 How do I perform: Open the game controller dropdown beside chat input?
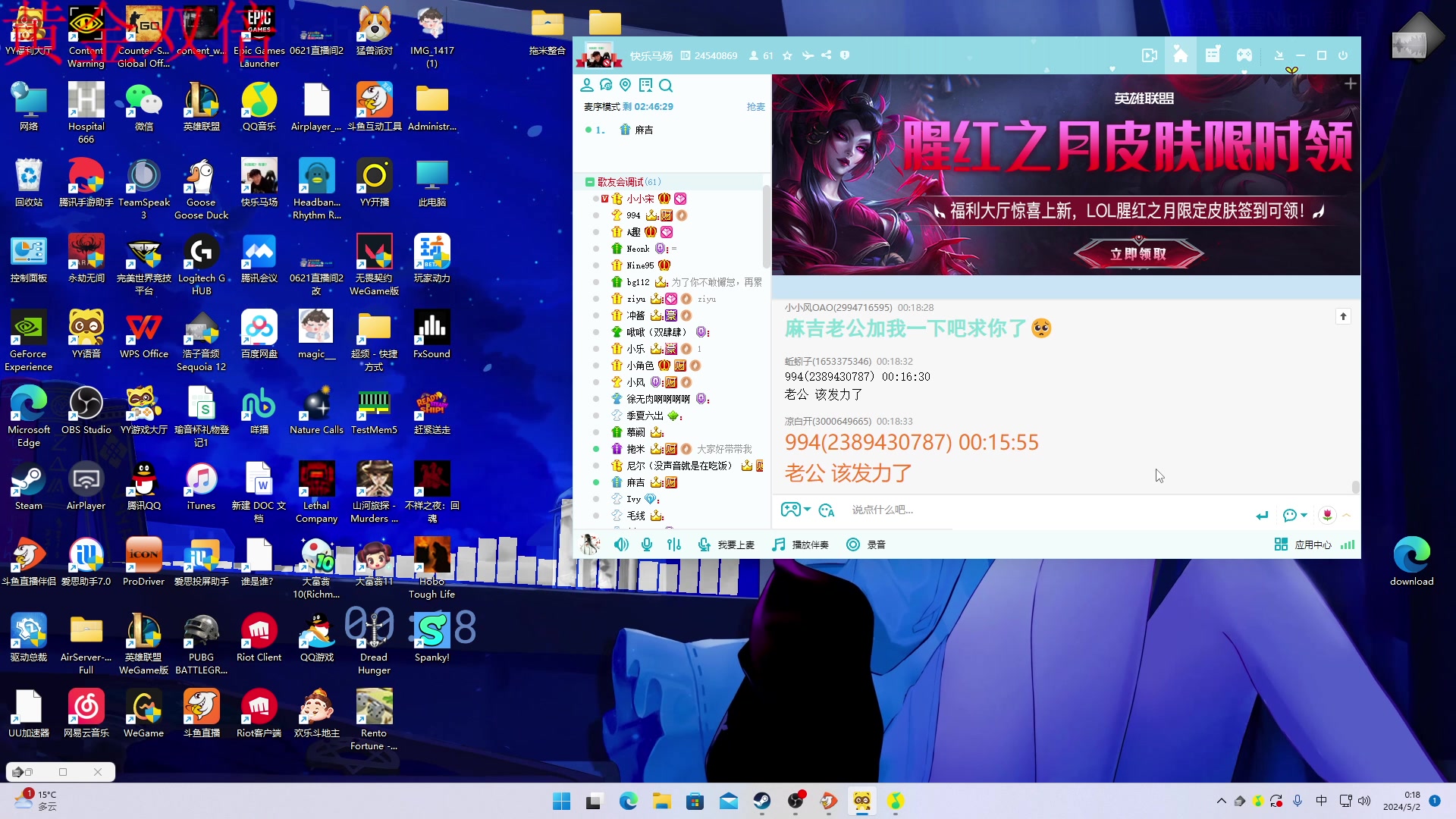[x=807, y=510]
